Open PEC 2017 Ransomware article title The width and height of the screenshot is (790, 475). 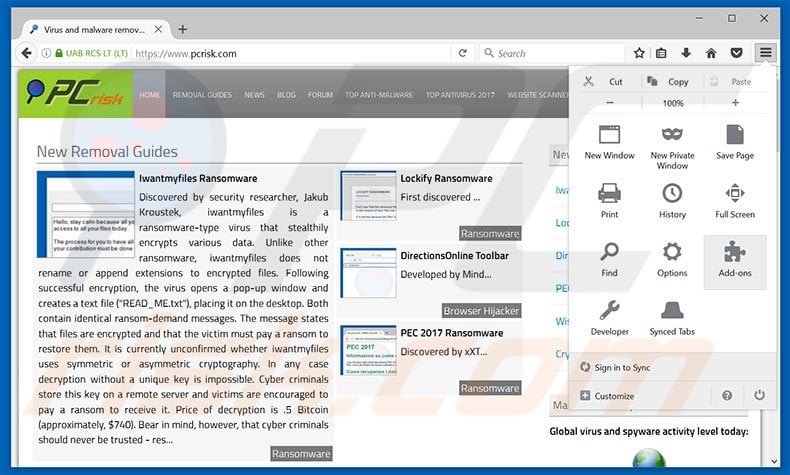451,333
